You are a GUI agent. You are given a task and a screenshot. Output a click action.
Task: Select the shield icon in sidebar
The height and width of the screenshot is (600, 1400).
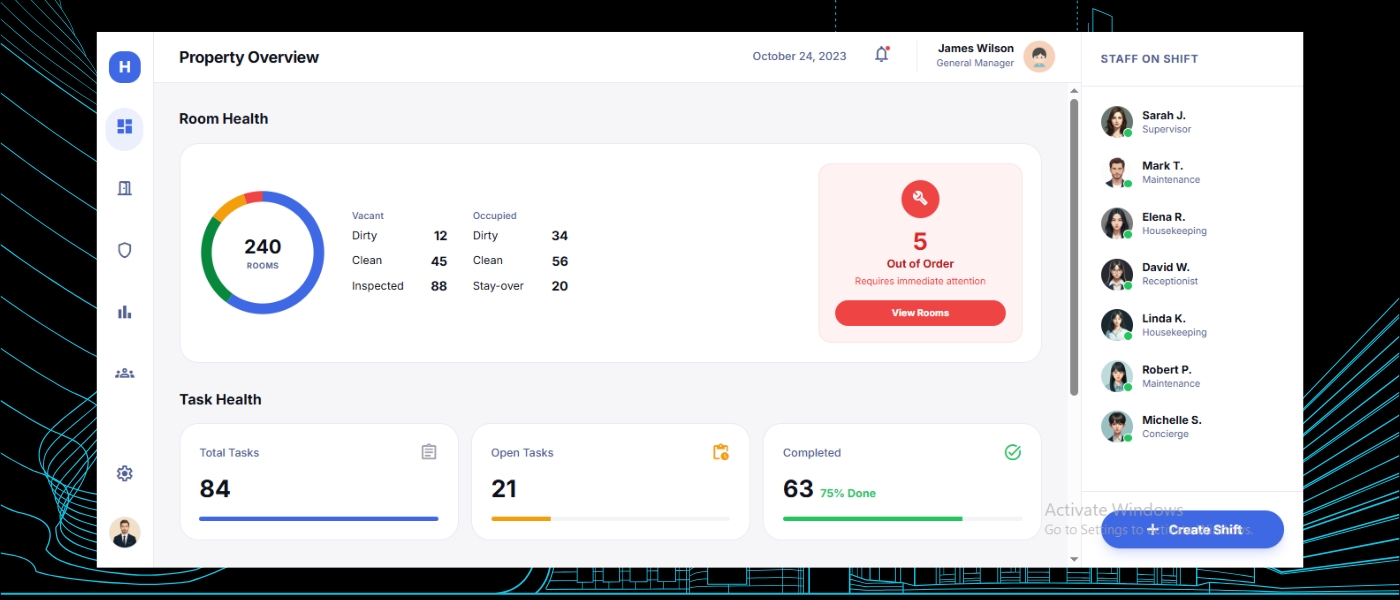[x=124, y=250]
